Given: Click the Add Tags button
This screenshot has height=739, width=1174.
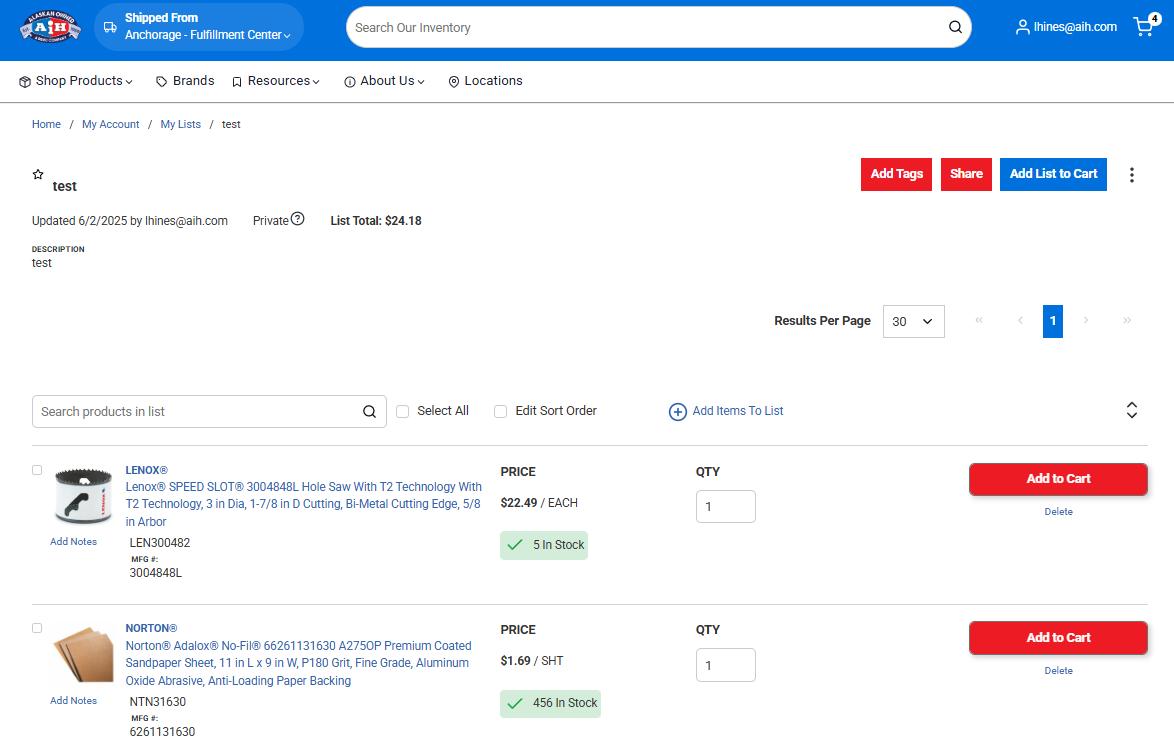Looking at the screenshot, I should tap(896, 174).
